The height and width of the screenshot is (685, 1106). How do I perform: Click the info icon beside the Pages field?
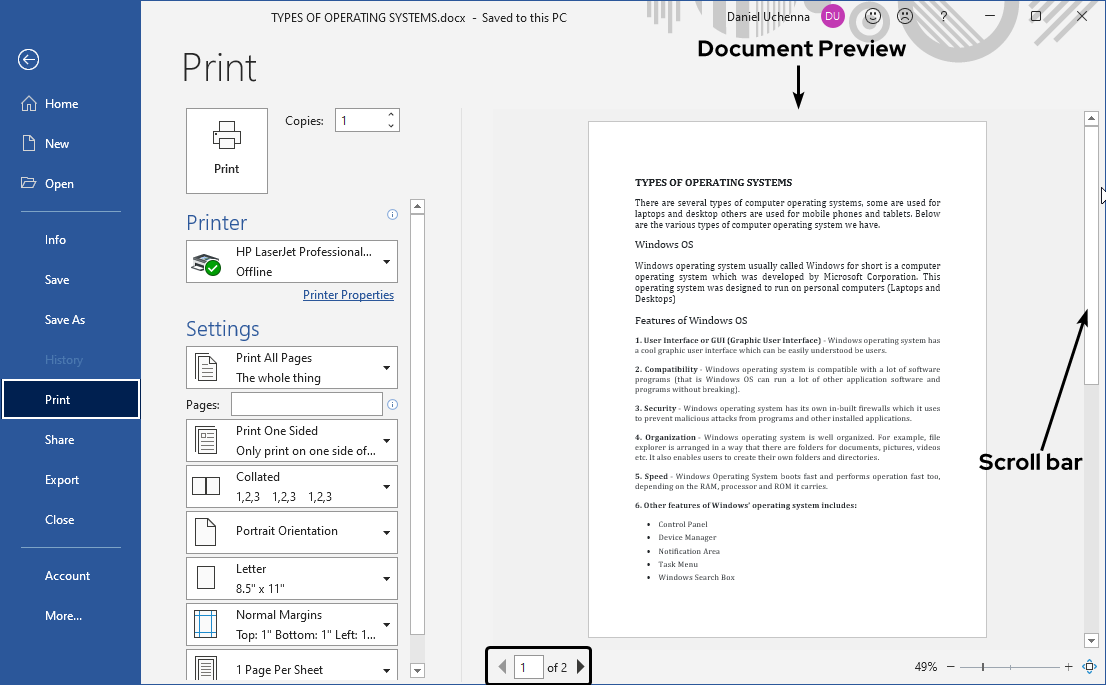(393, 404)
